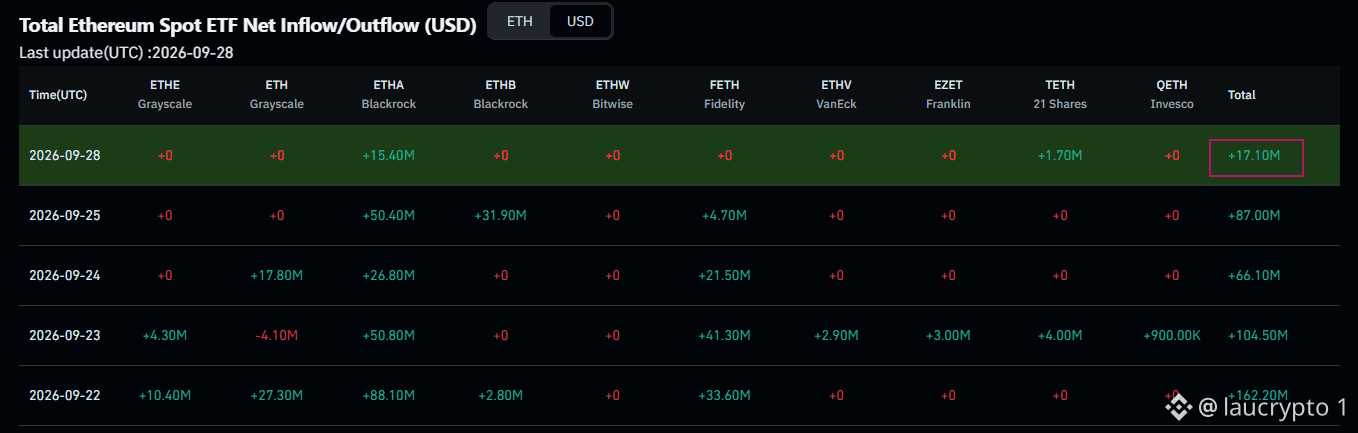Select the USD toggle option
This screenshot has width=1358, height=433.
[x=580, y=21]
